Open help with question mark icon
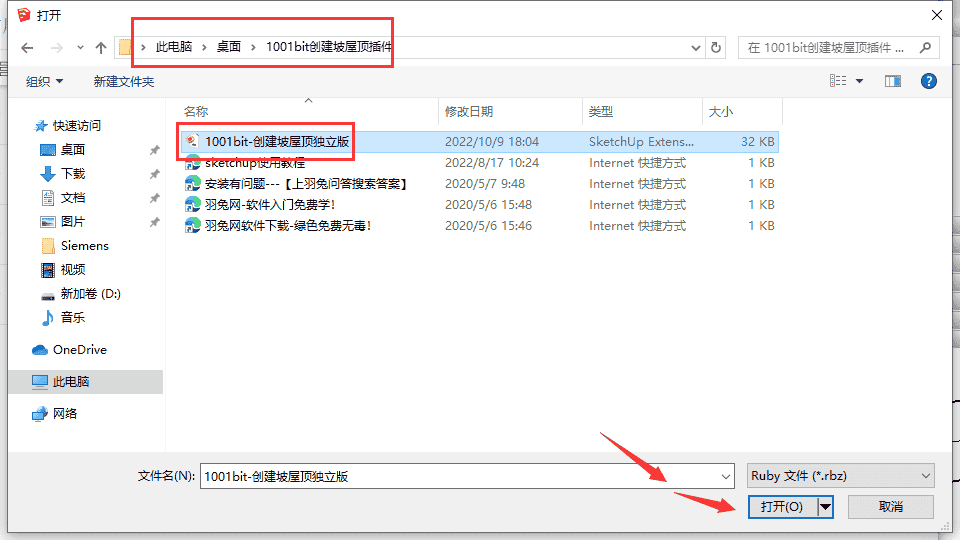The width and height of the screenshot is (960, 540). pyautogui.click(x=929, y=81)
